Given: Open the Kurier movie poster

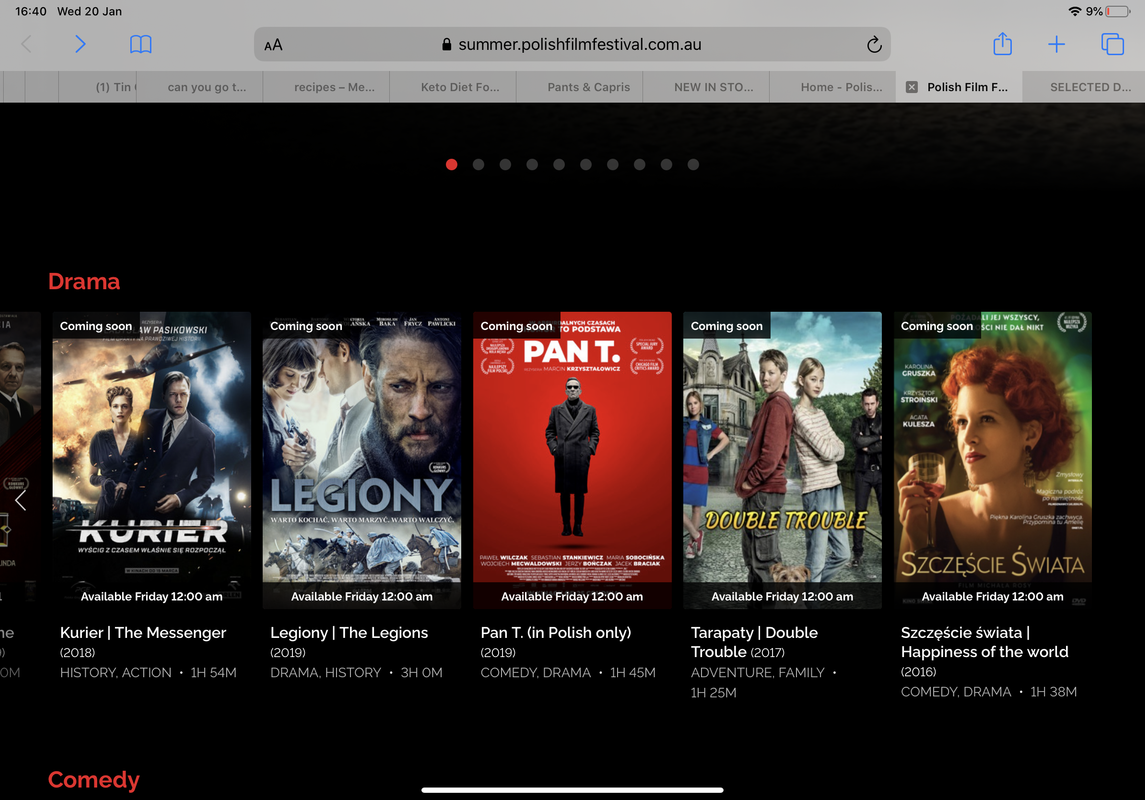Looking at the screenshot, I should click(x=152, y=460).
